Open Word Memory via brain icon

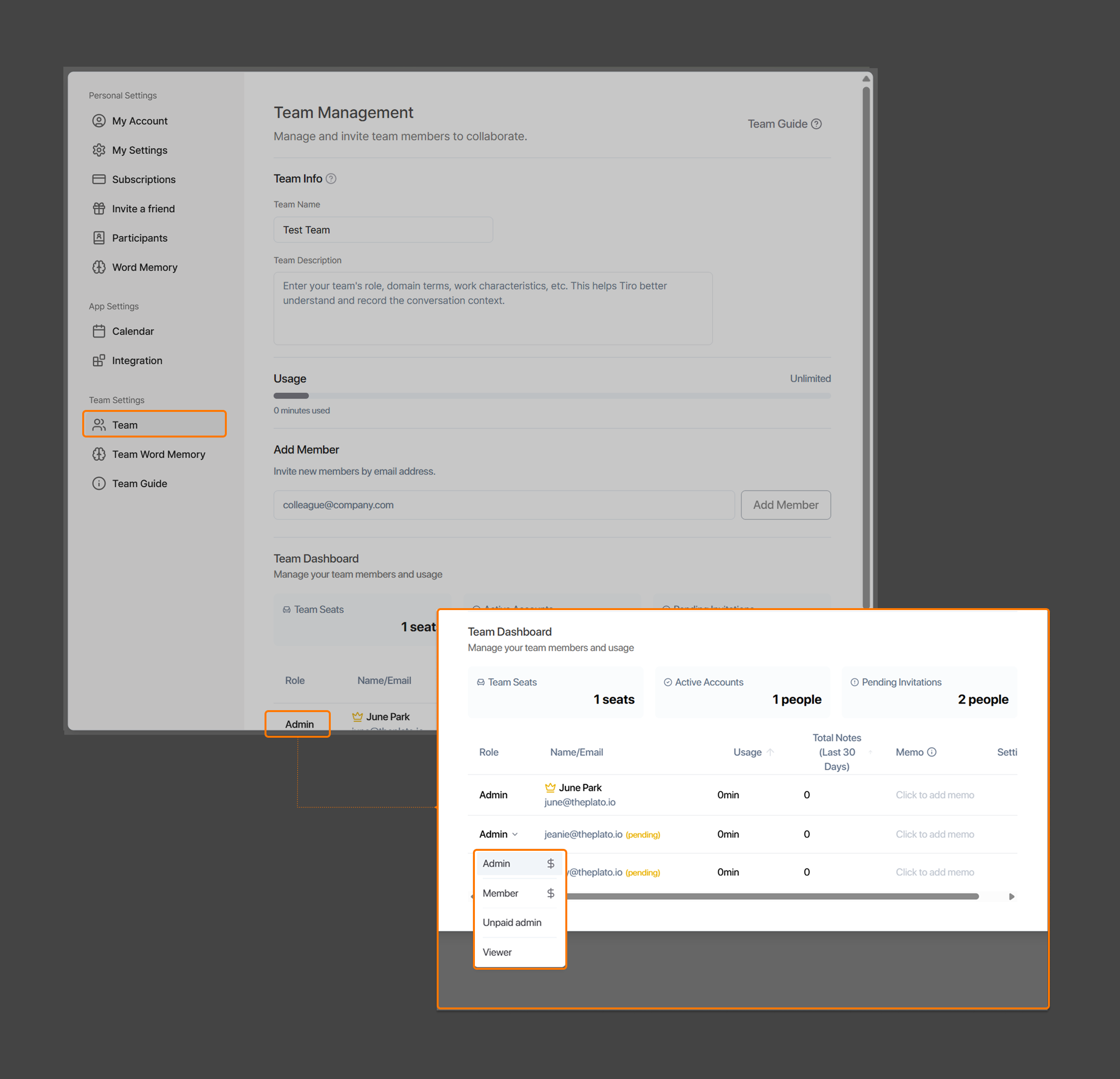click(99, 267)
